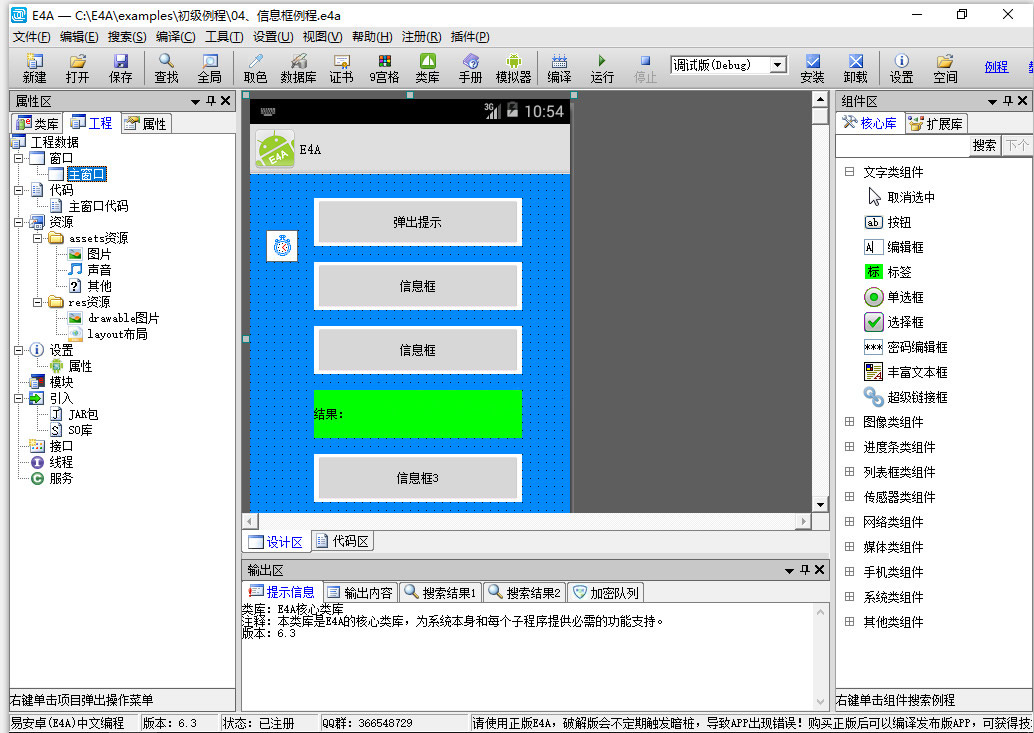Launch the 模拟器 Android emulator
Screen dimensions: 1034x733
point(513,68)
